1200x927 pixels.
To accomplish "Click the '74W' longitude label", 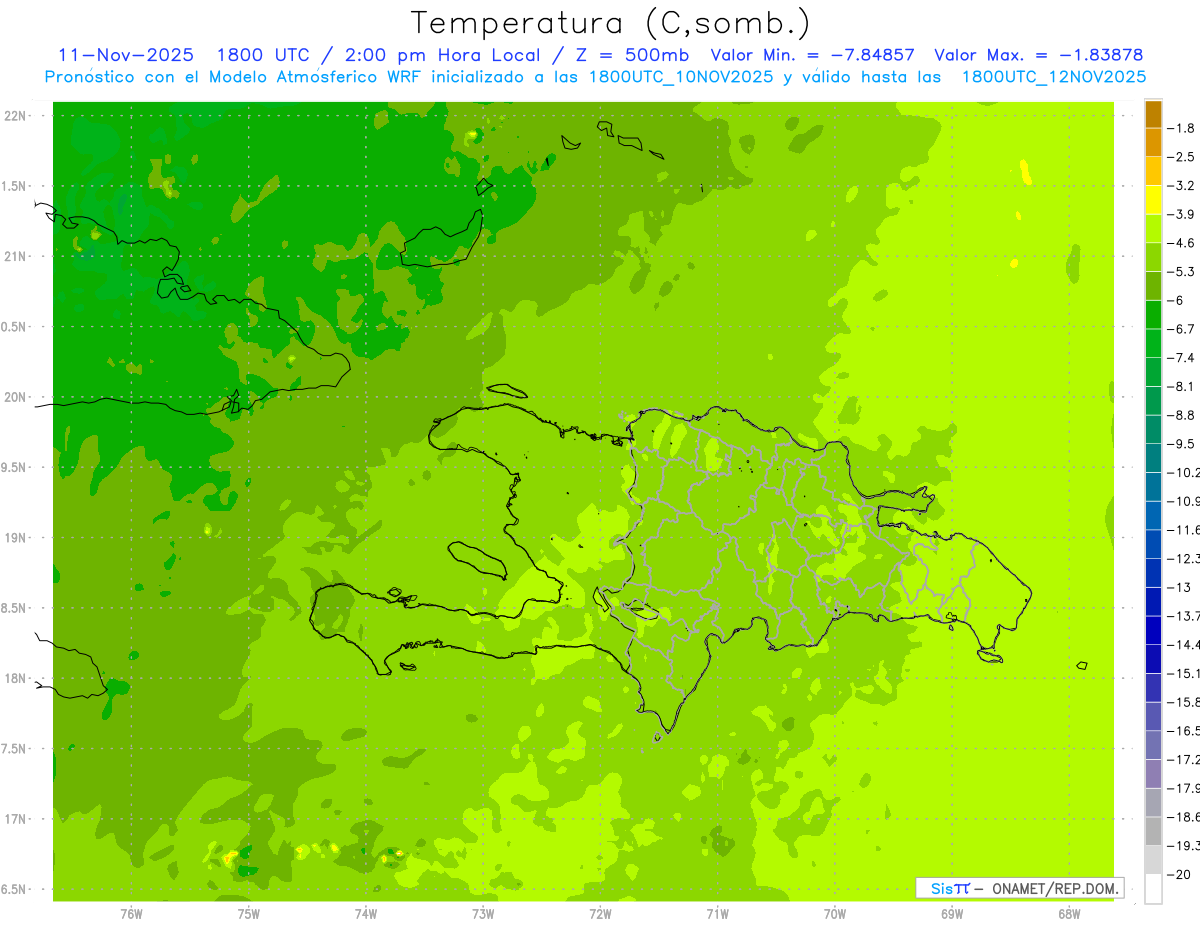I will [x=365, y=913].
